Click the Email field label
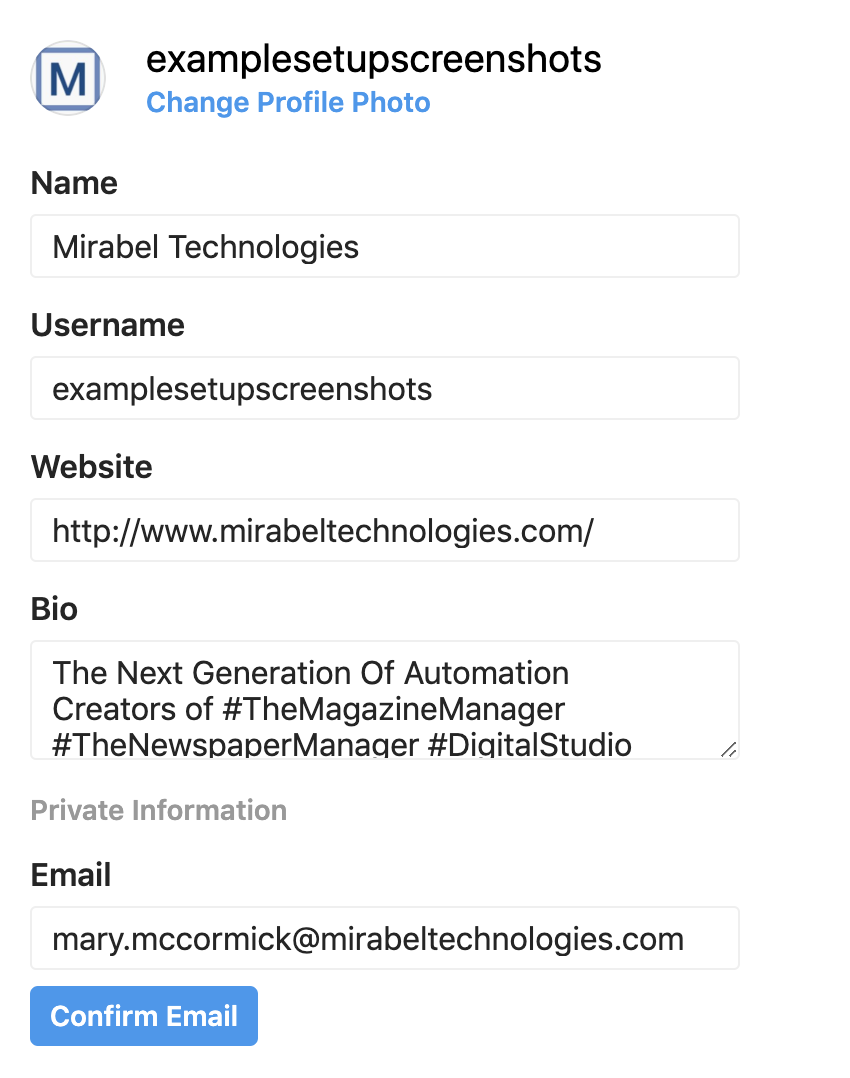 71,875
